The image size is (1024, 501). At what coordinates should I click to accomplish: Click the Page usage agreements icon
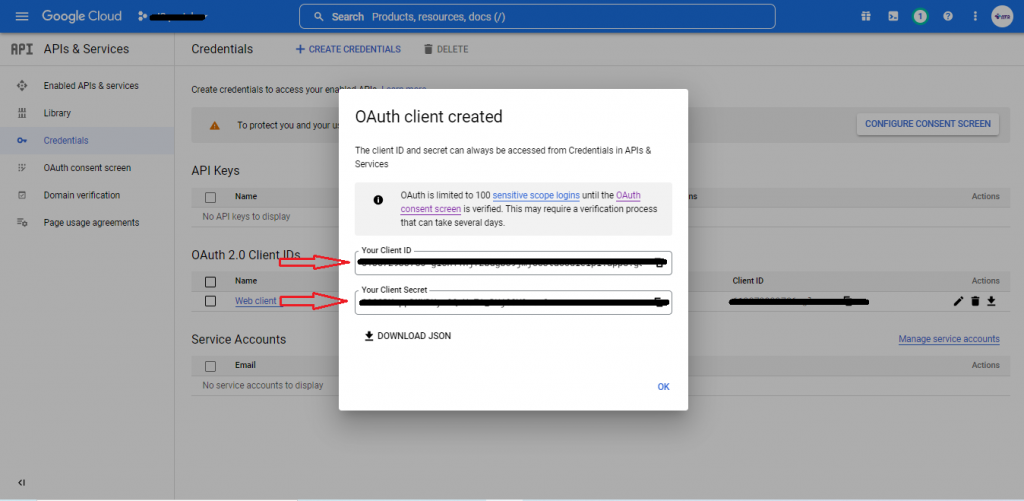point(22,223)
